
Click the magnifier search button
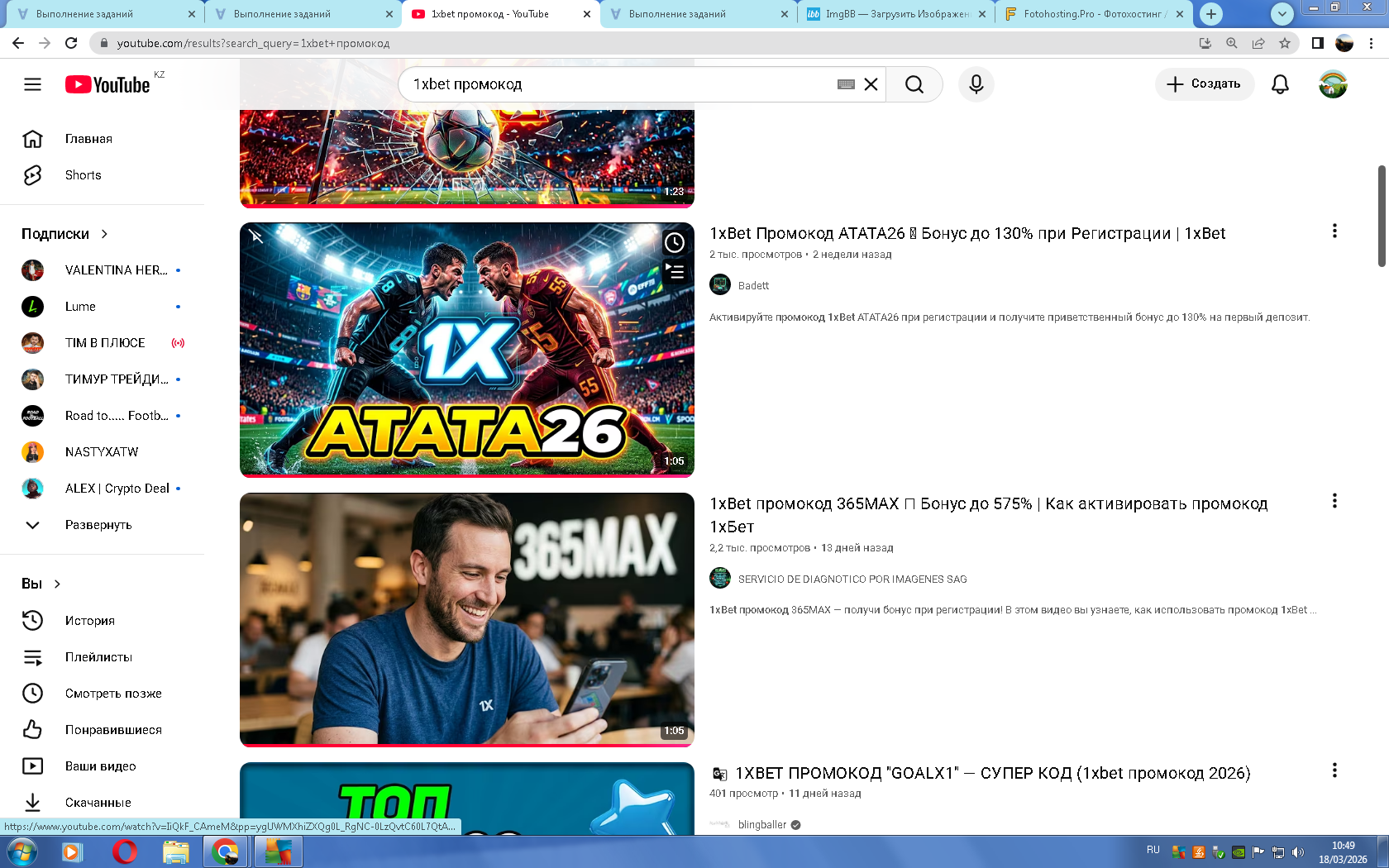click(914, 84)
